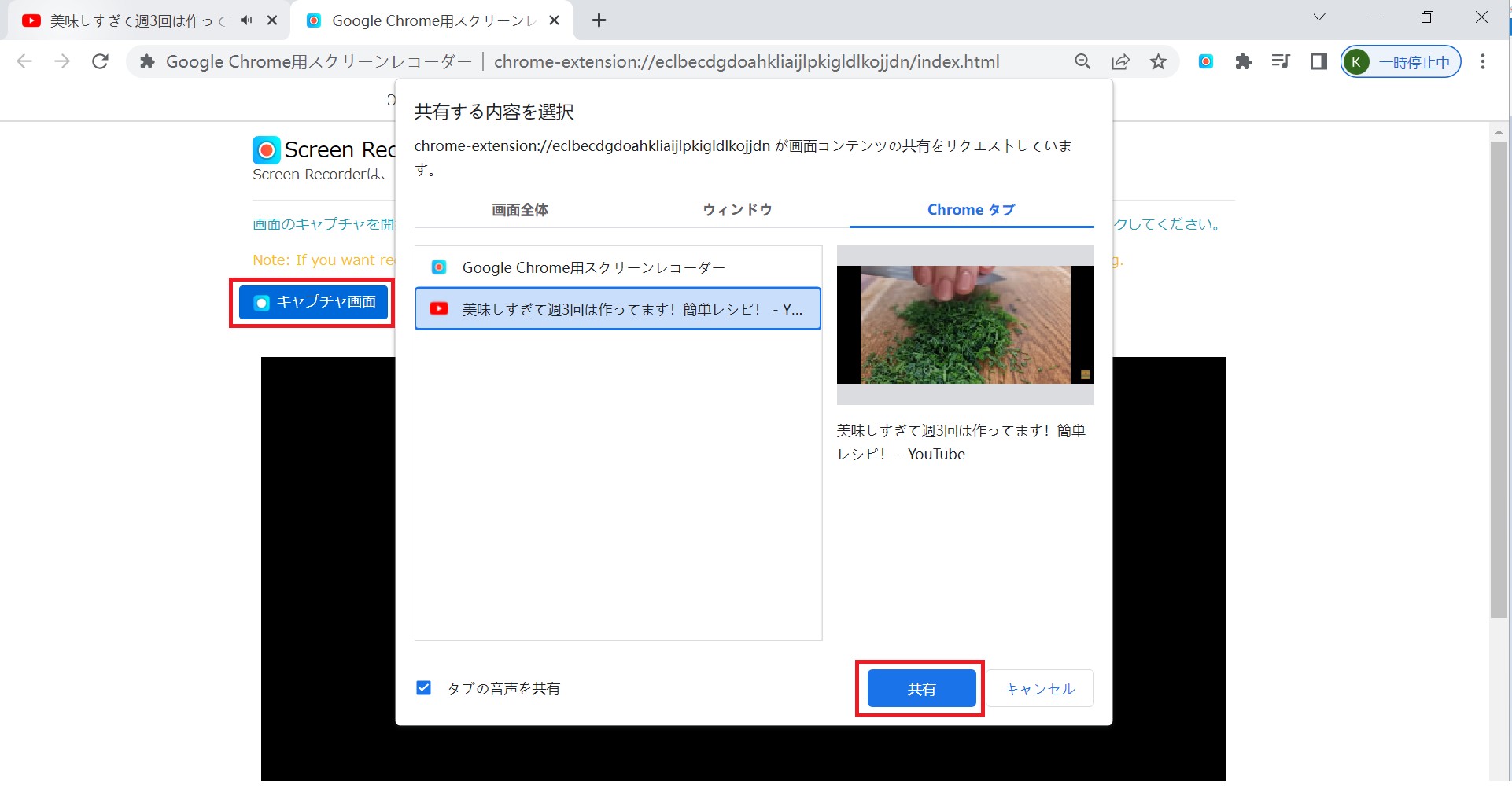Close the YouTube tab
Screen dimensions: 1512x803
[272, 20]
